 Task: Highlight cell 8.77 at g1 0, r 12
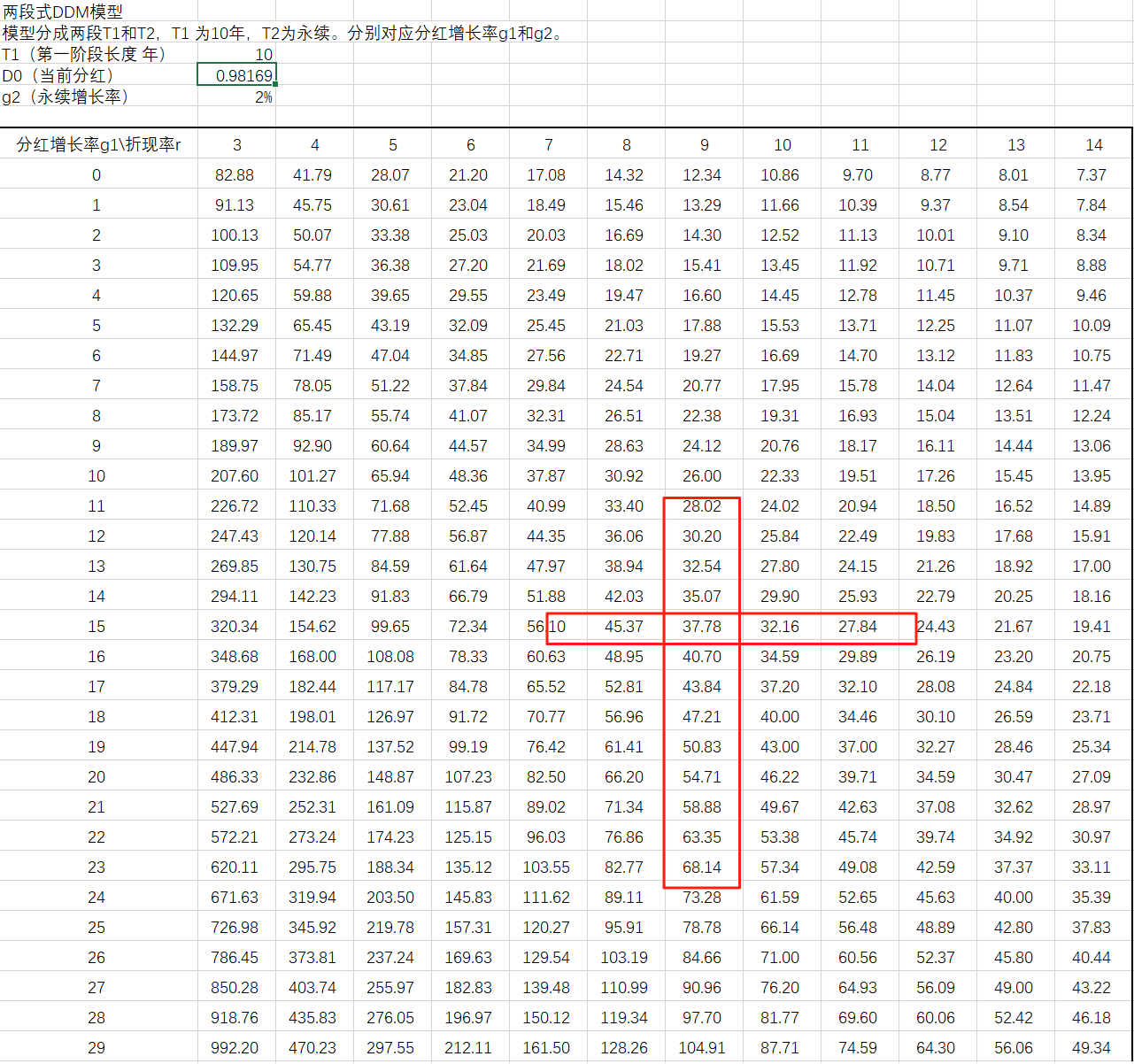(x=938, y=174)
